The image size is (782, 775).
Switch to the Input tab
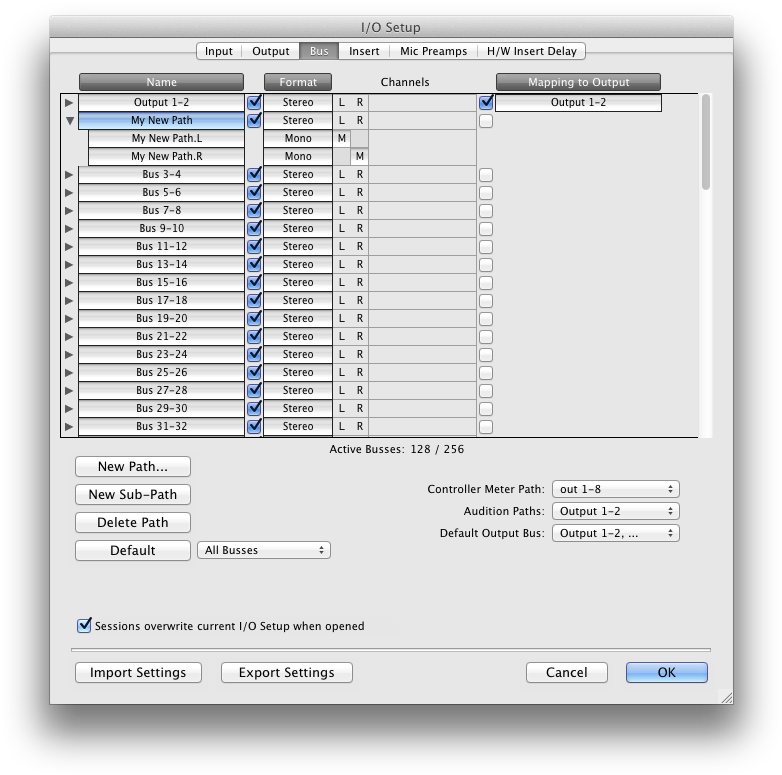(x=218, y=51)
